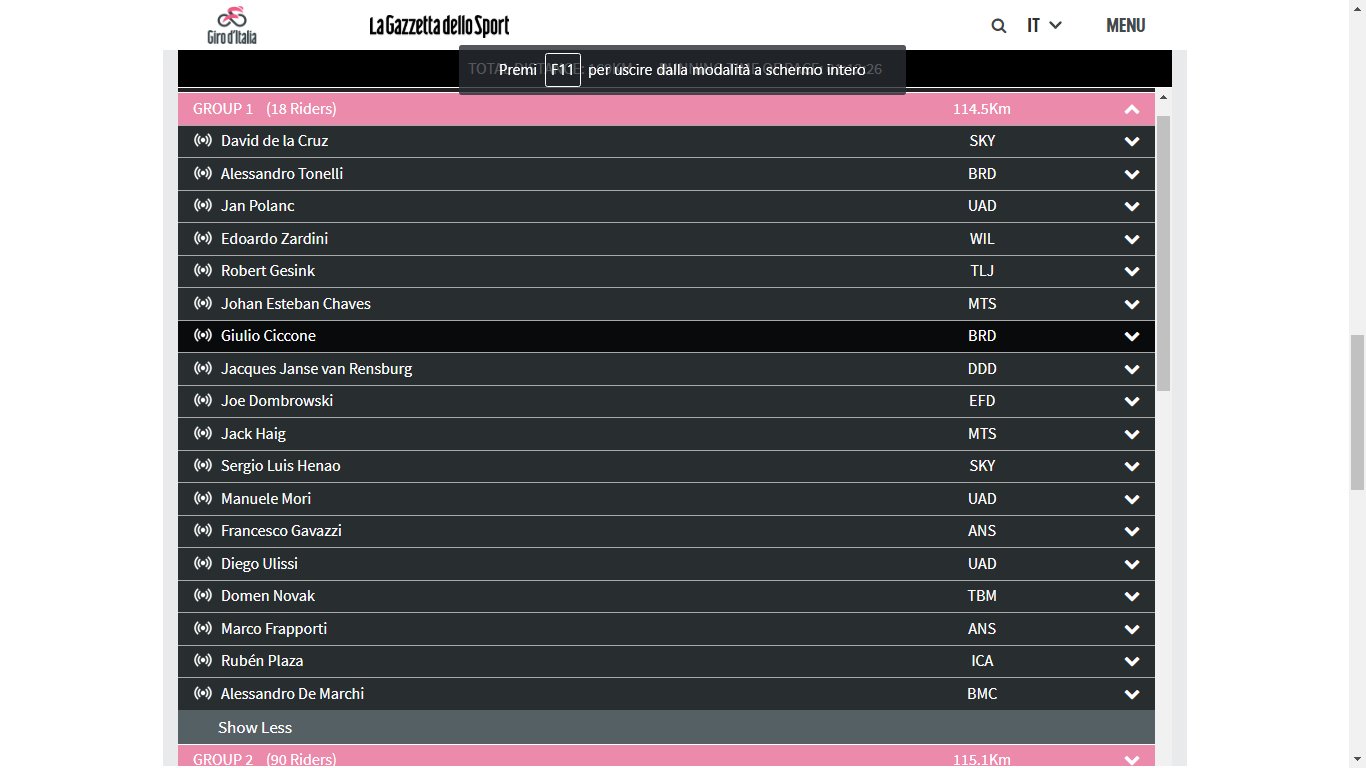
Task: Click live signal icon beside Johan Esteban Chaves
Action: click(x=203, y=303)
